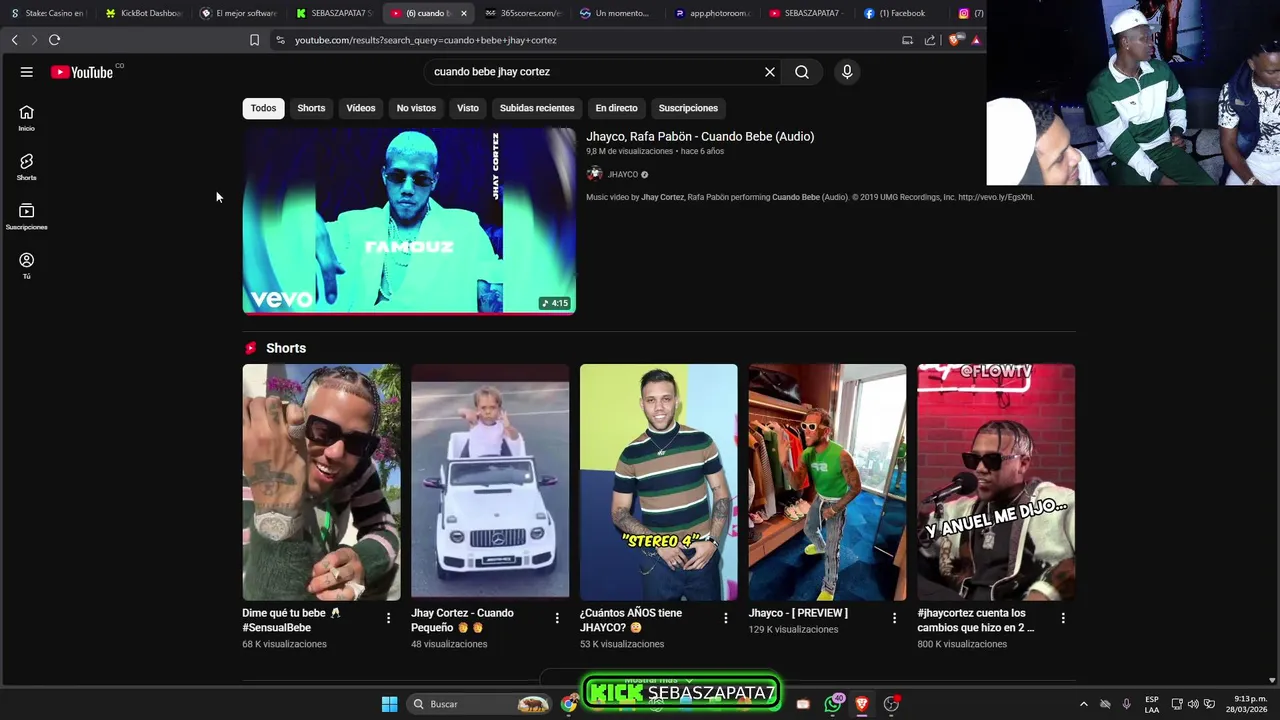Reload the page with the refresh icon
1280x720 pixels.
54,40
